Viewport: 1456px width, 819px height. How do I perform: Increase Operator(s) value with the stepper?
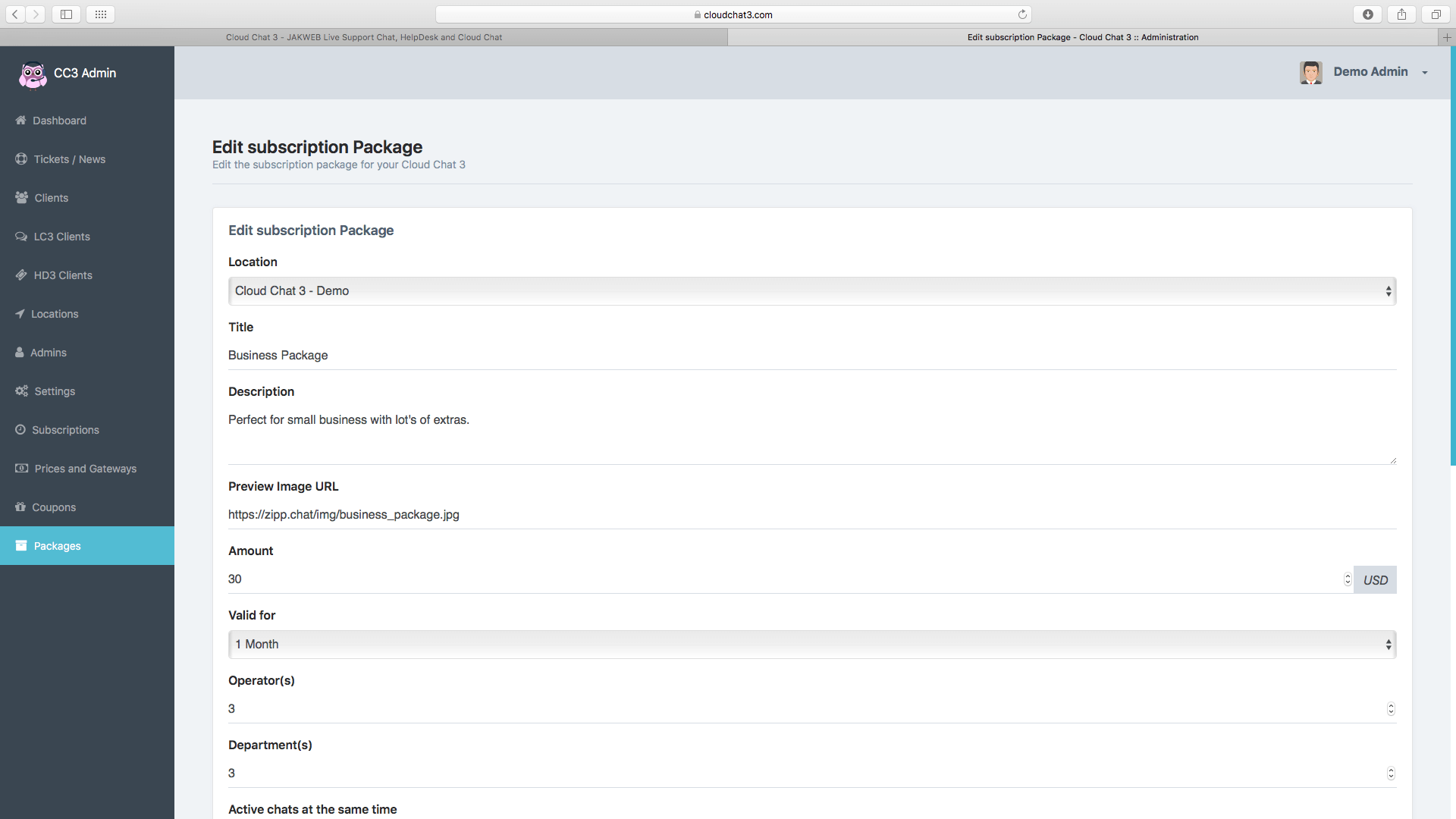click(1391, 705)
